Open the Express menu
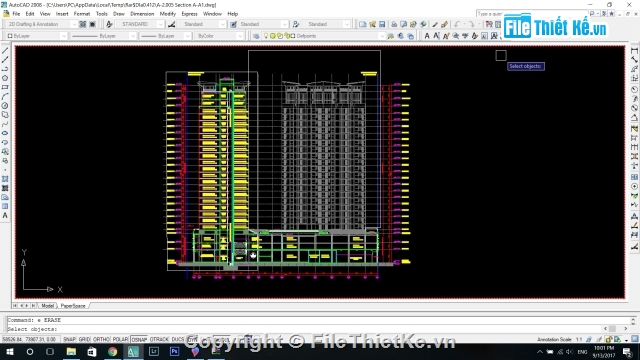The height and width of the screenshot is (360, 640). pyautogui.click(x=189, y=14)
